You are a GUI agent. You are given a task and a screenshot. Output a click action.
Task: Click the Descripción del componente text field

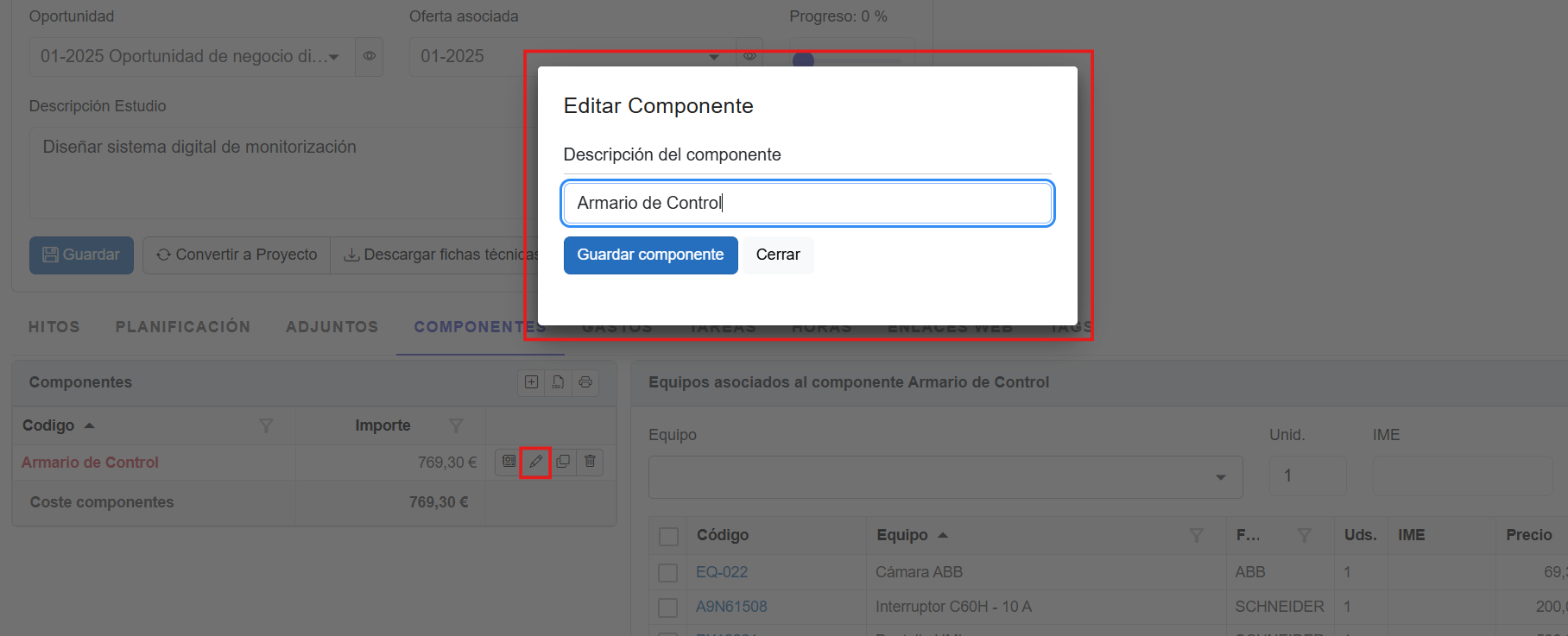tap(807, 203)
